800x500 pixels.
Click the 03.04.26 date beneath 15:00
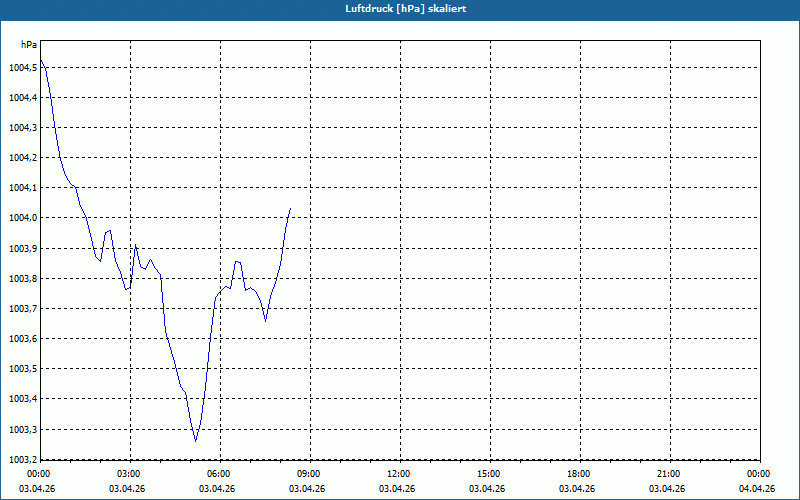pyautogui.click(x=487, y=489)
